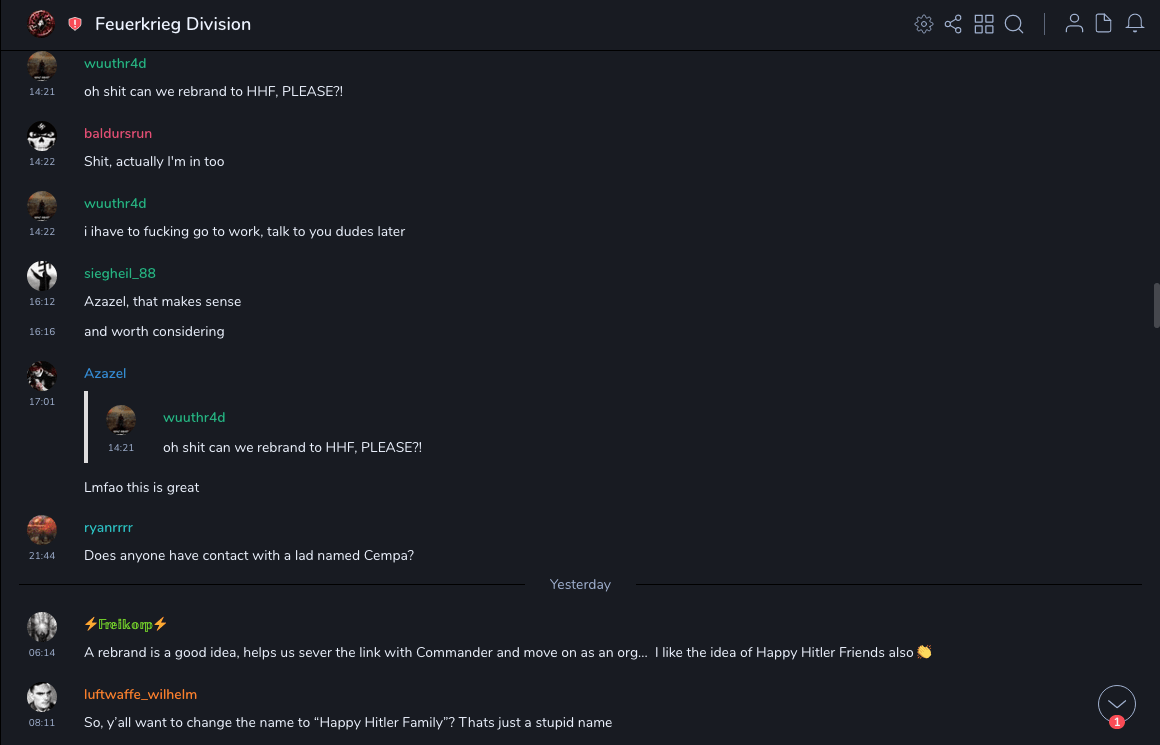Click the 21:44 message timestamp
Image resolution: width=1160 pixels, height=745 pixels.
[42, 556]
